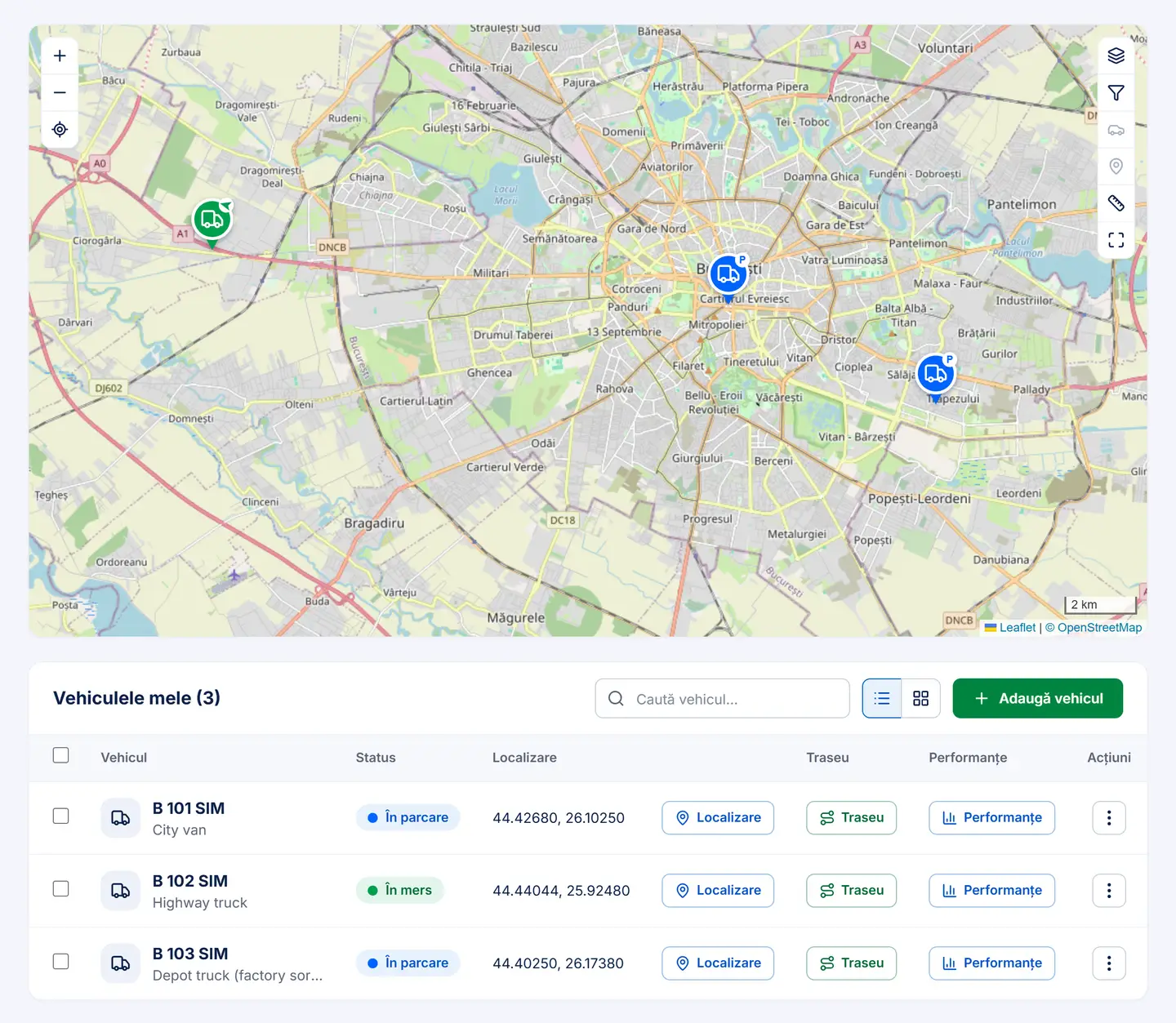This screenshot has width=1176, height=1023.
Task: Check the box for B 102 SIM
Action: click(61, 889)
